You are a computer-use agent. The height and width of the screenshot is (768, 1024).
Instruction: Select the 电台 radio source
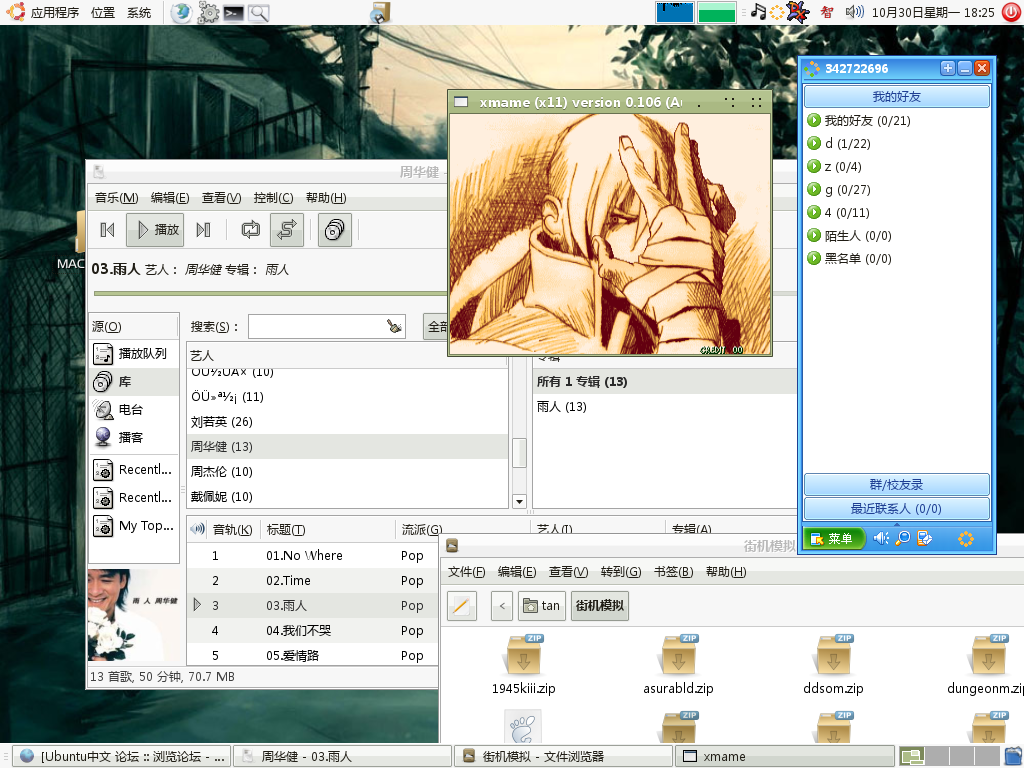click(134, 409)
